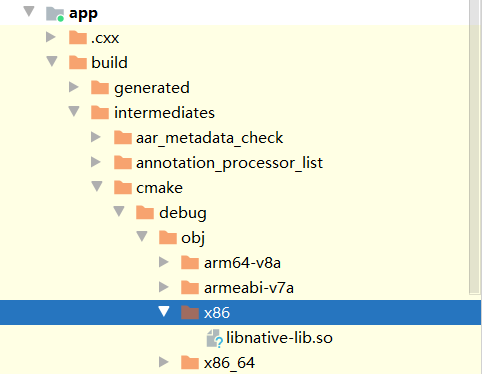This screenshot has height=374, width=482.
Task: Click the build folder icon
Action: [x=78, y=62]
